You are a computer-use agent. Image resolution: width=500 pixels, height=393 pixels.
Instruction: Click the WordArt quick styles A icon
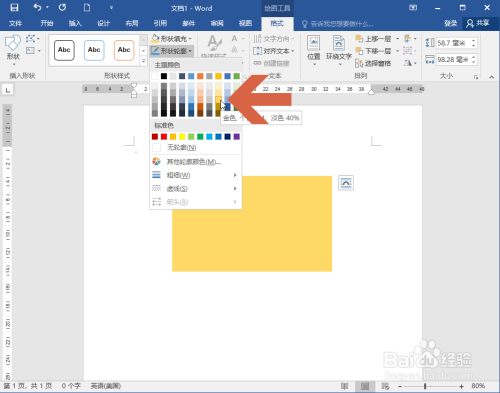[214, 44]
